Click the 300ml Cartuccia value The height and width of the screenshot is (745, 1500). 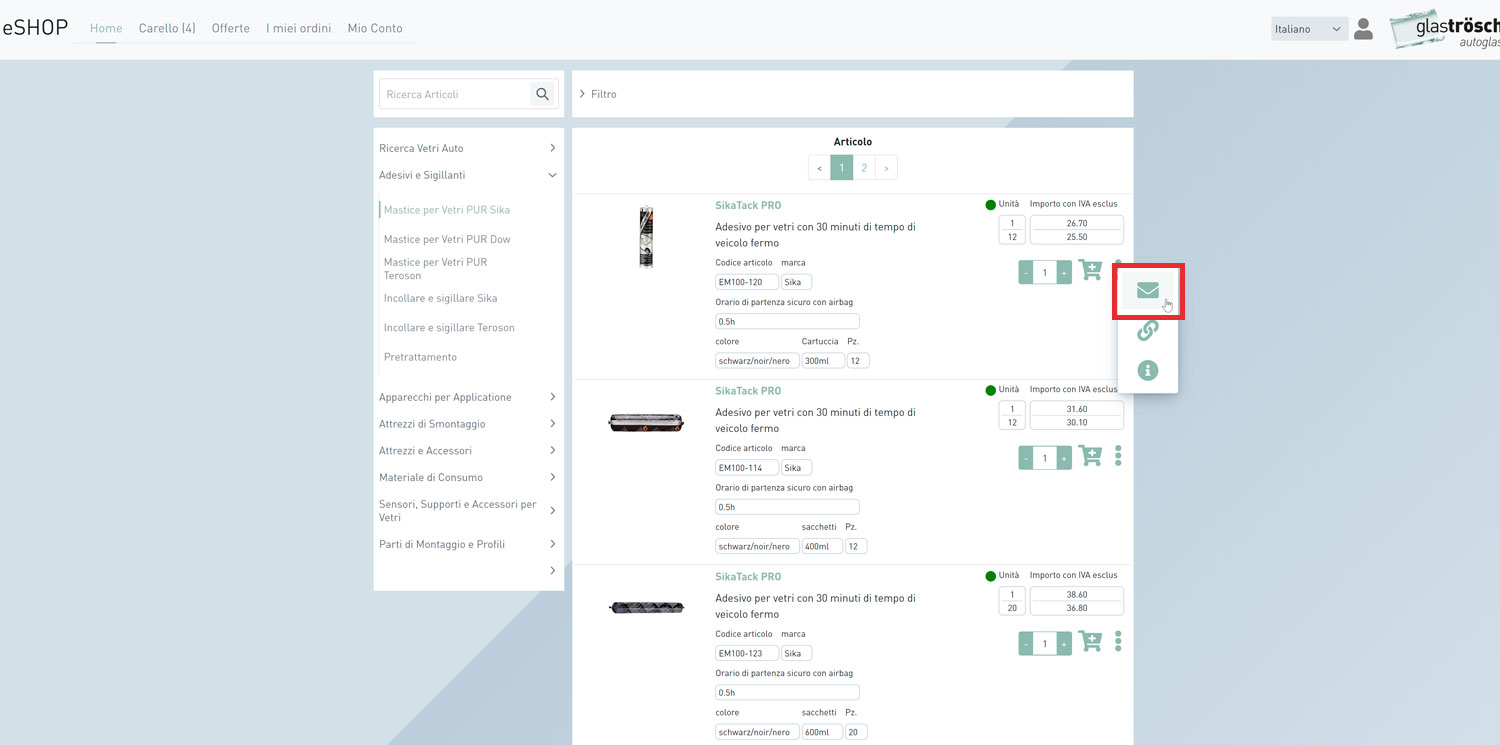pyautogui.click(x=823, y=361)
